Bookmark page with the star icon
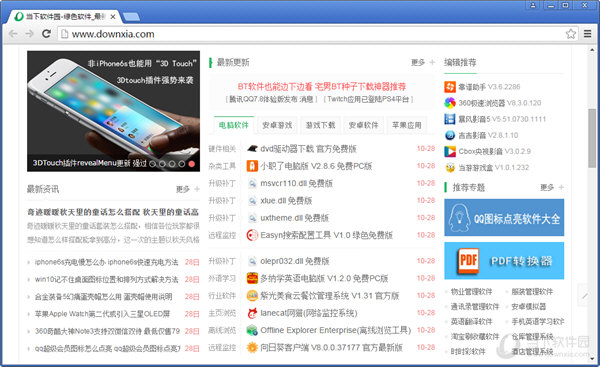Viewport: 600px width, 367px height. point(571,34)
